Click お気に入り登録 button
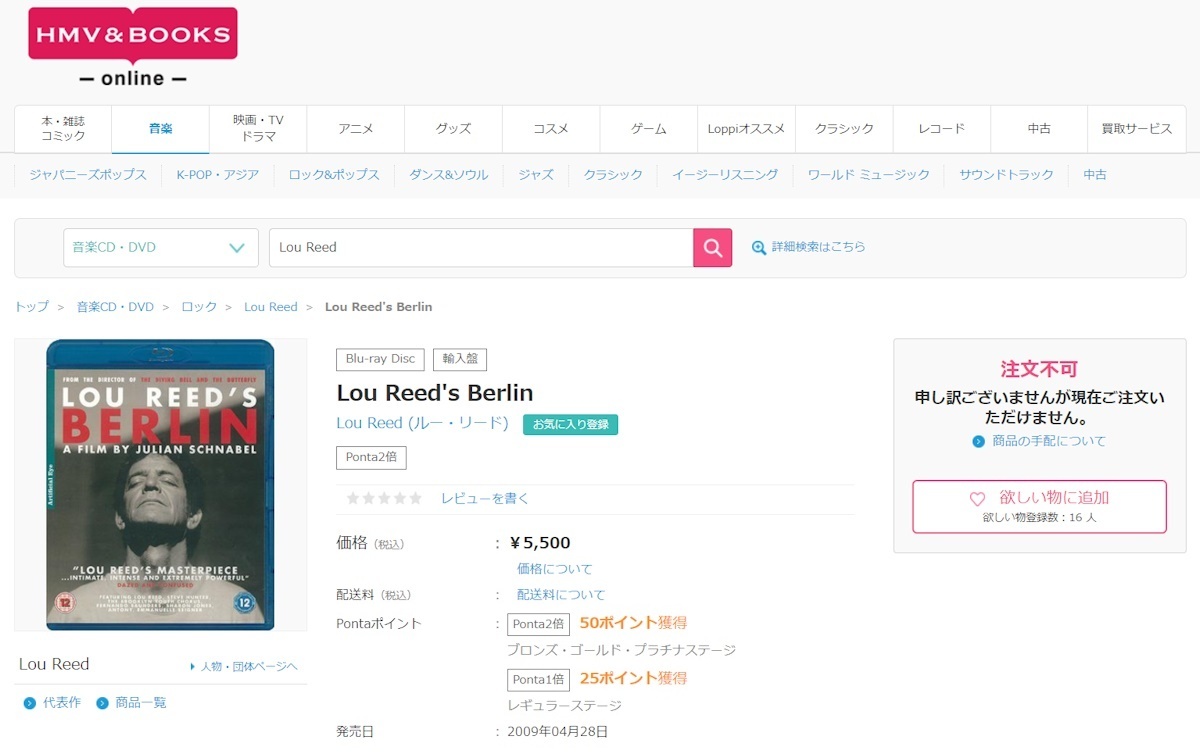Viewport: 1200px width, 754px height. pos(570,424)
